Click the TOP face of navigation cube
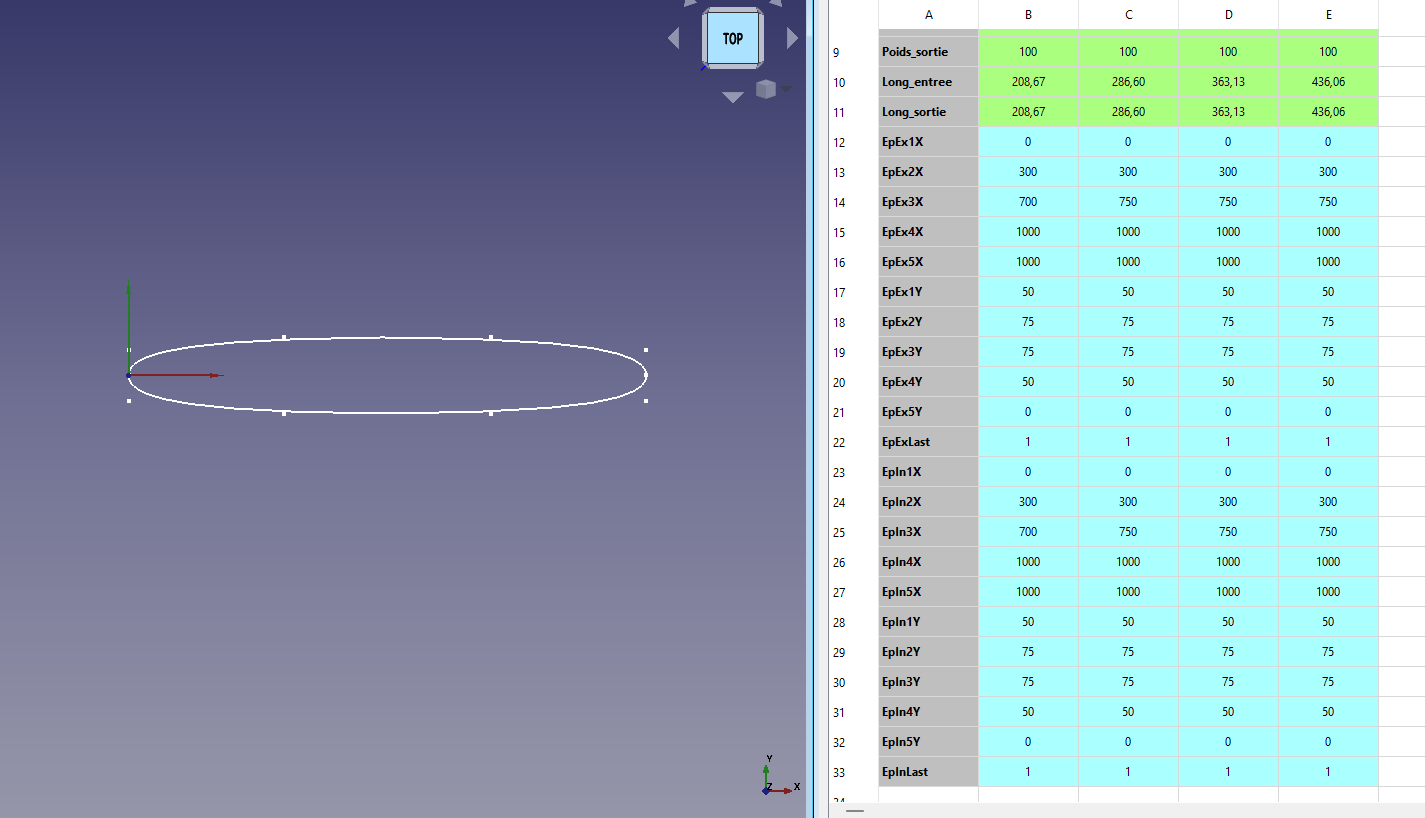 pos(733,38)
